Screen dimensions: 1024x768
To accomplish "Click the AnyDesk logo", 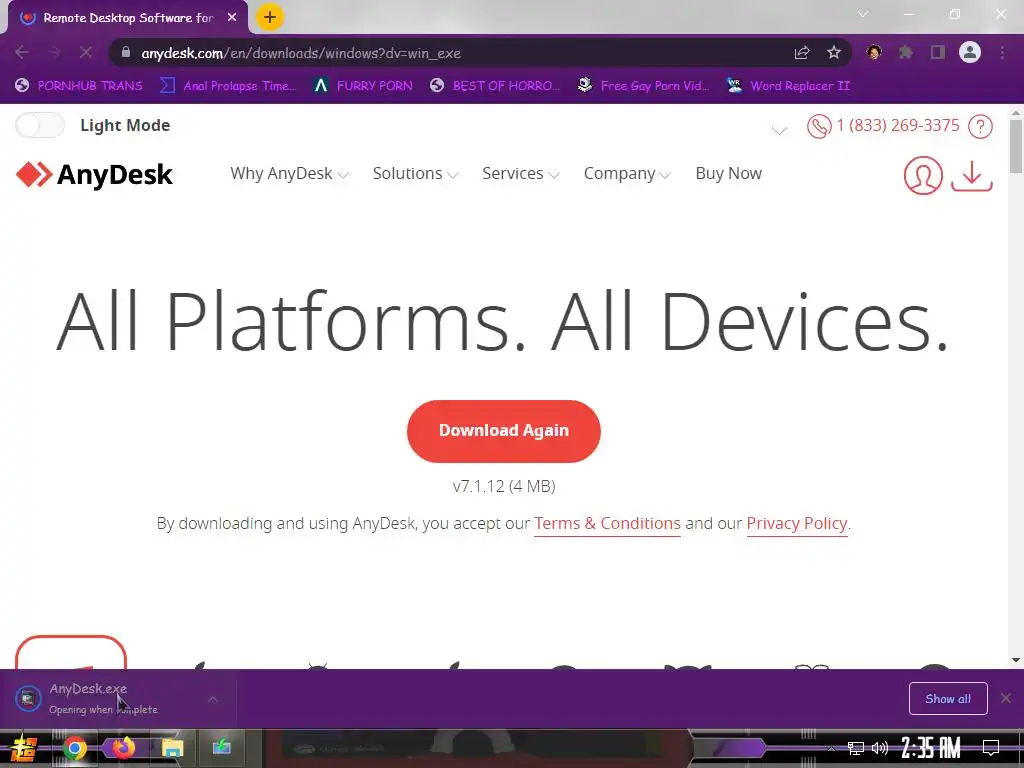I will point(94,174).
